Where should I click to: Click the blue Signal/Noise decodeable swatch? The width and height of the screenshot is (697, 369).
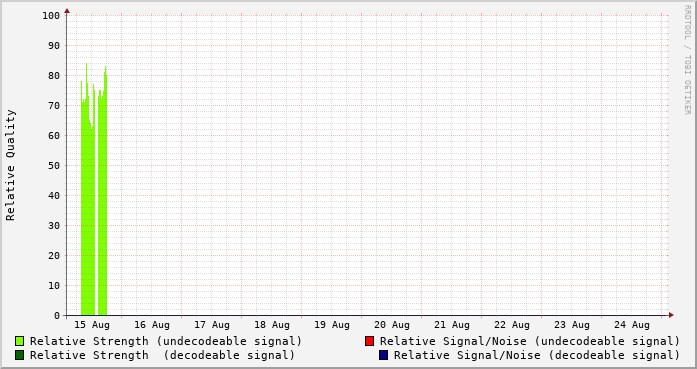(x=383, y=355)
